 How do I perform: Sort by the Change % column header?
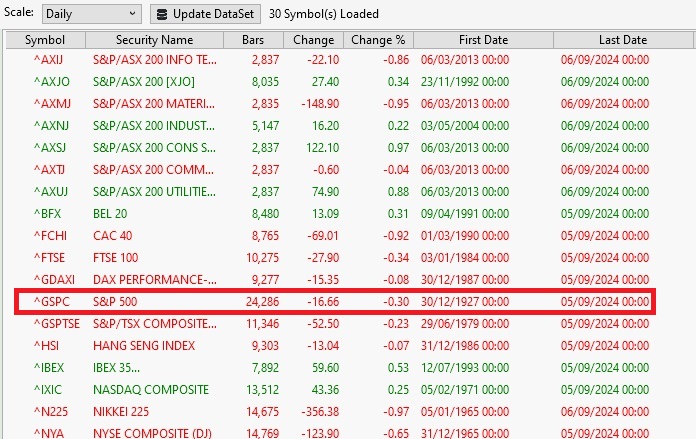[378, 40]
